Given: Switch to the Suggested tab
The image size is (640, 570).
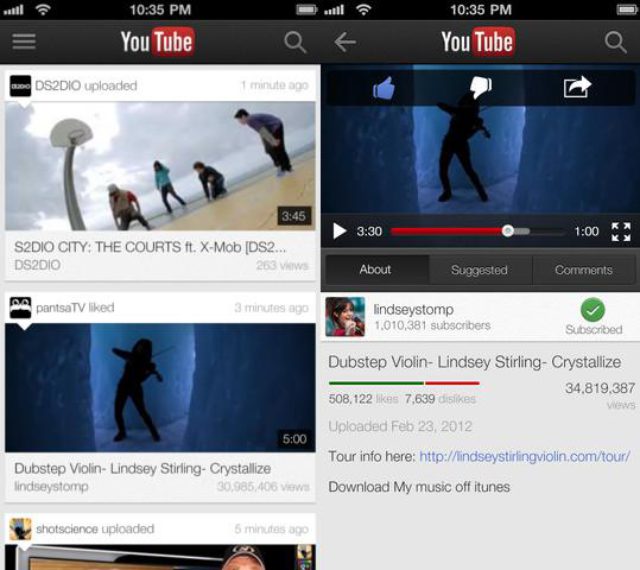Looking at the screenshot, I should [480, 270].
